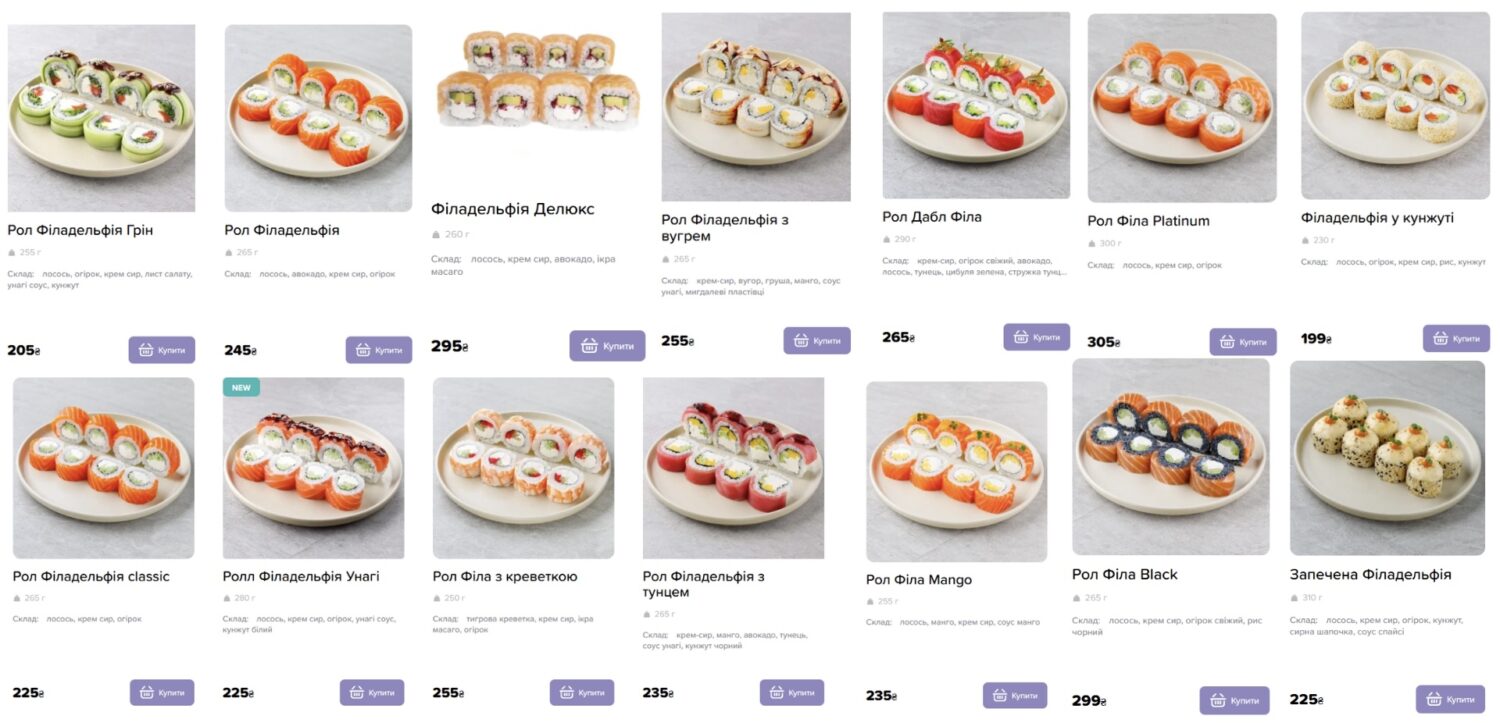This screenshot has height=723, width=1500.
Task: Click basket icon for Запечена Філадельфія
Action: click(1433, 699)
